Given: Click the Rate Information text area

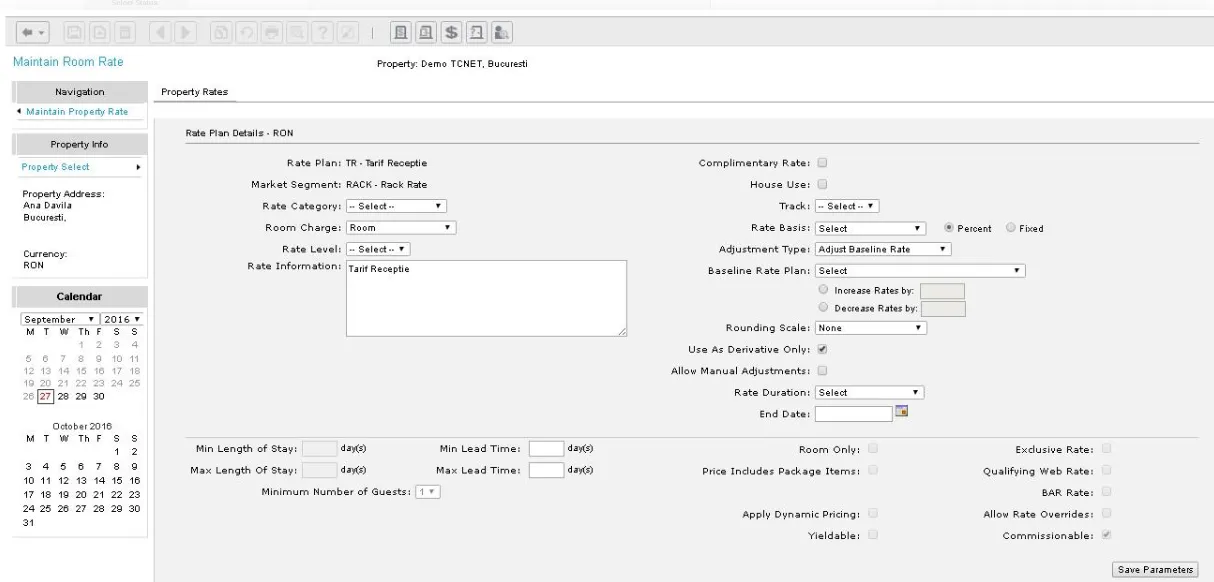Looking at the screenshot, I should point(486,298).
